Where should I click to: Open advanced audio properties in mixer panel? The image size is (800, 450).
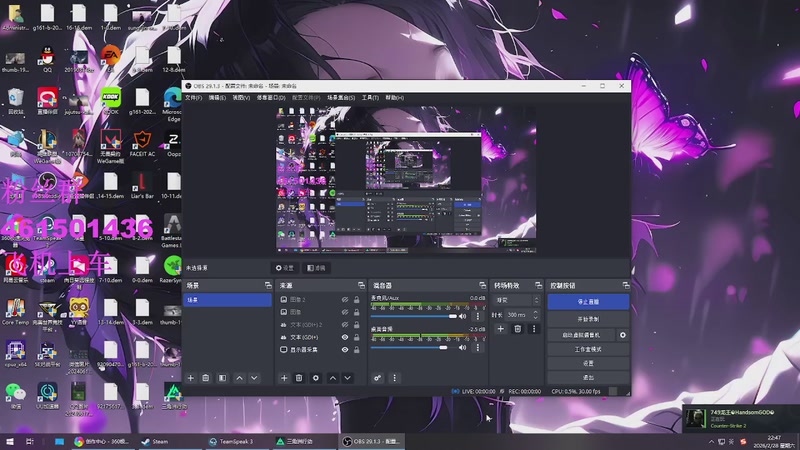pyautogui.click(x=378, y=378)
